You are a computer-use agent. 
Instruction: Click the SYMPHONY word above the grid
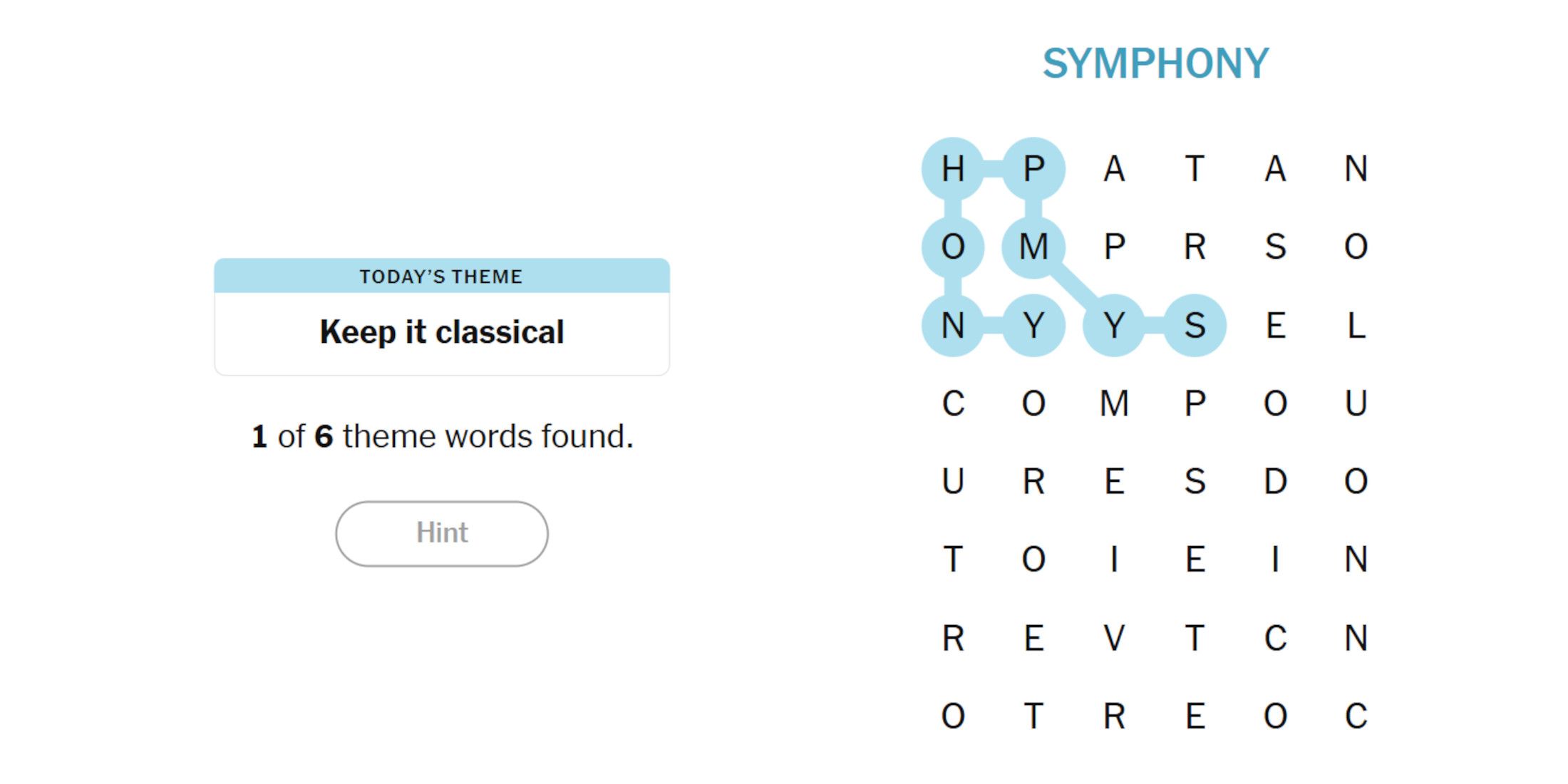pos(1155,63)
